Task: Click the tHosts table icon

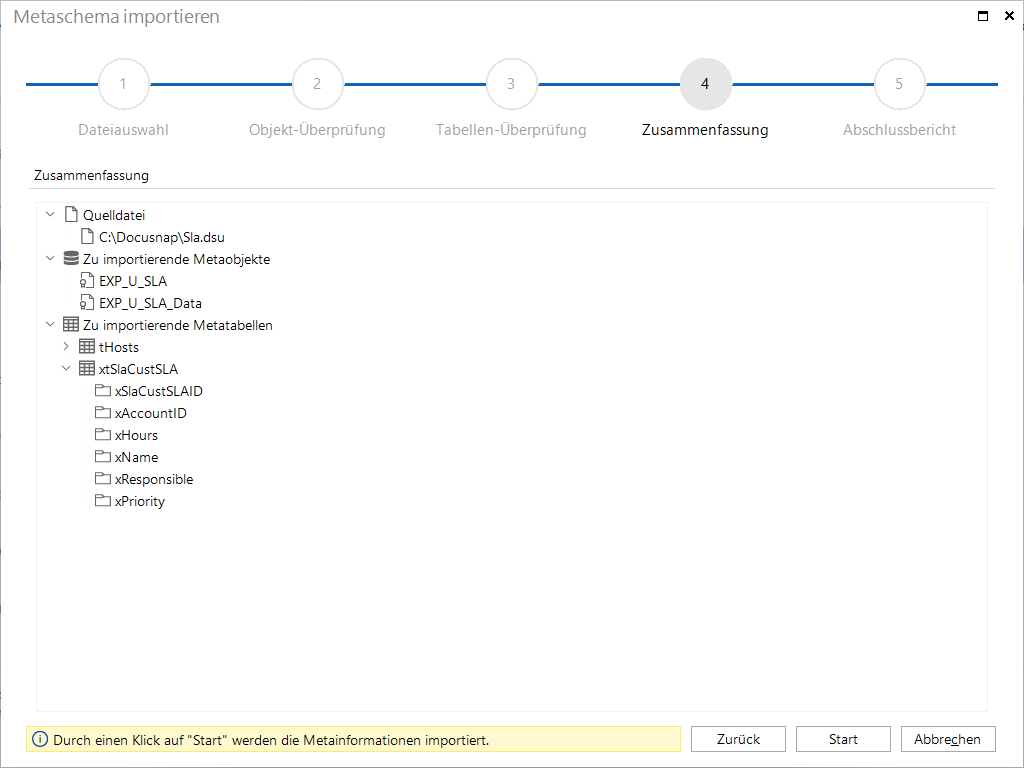Action: click(87, 347)
